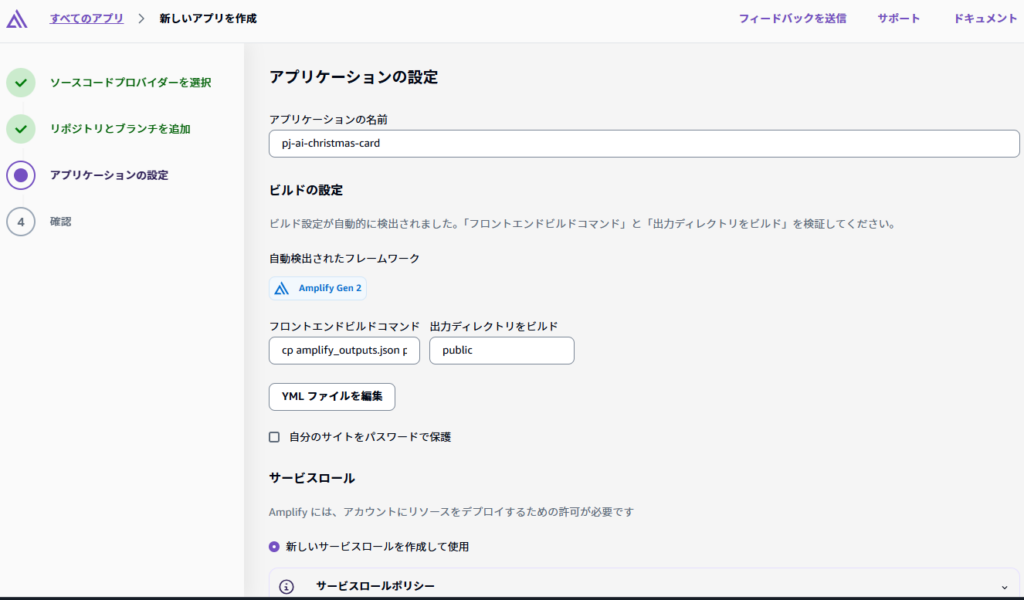Click the application name field pj-ai-christmas-card

coord(643,143)
